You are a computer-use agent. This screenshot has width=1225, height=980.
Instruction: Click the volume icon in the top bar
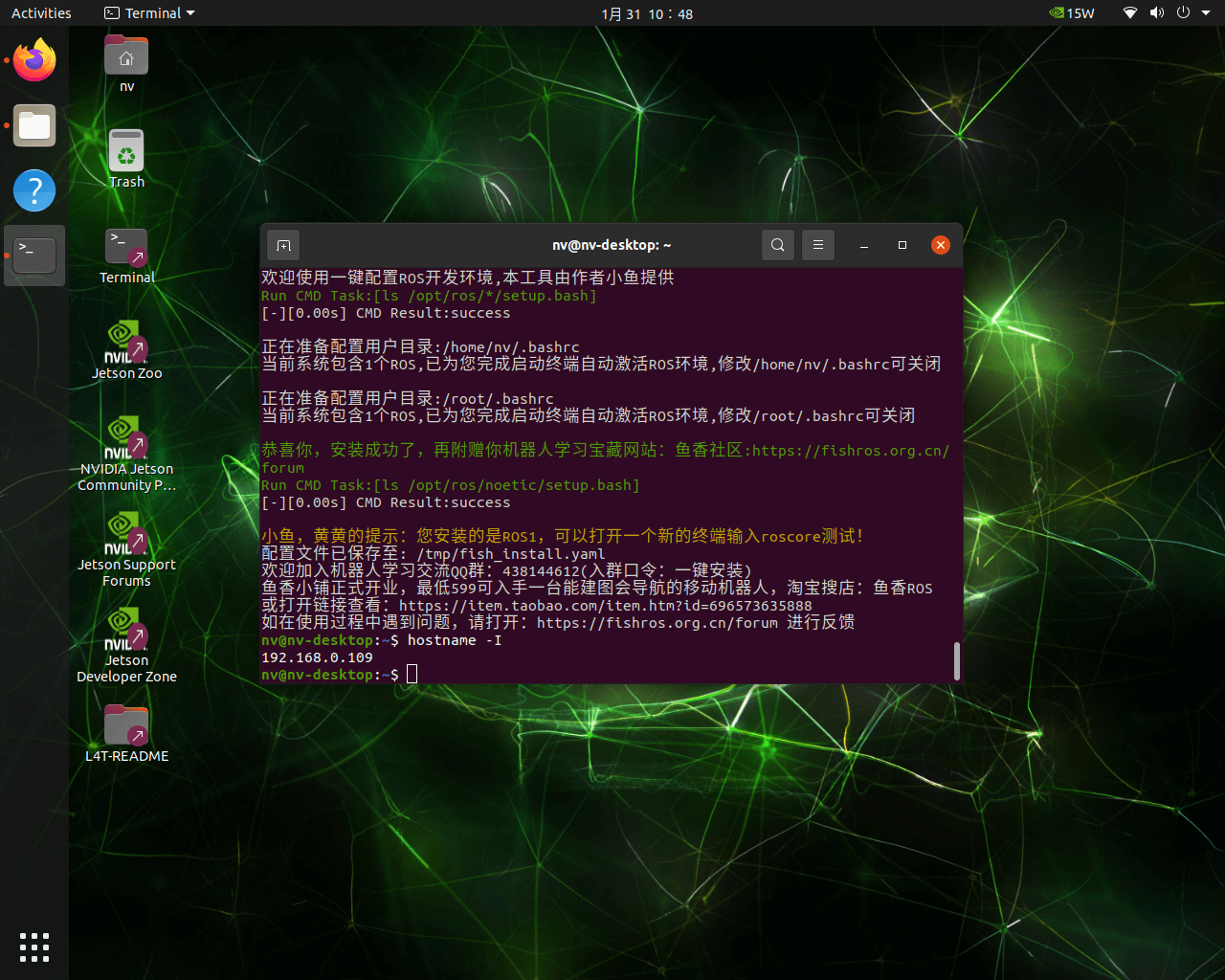[1157, 13]
